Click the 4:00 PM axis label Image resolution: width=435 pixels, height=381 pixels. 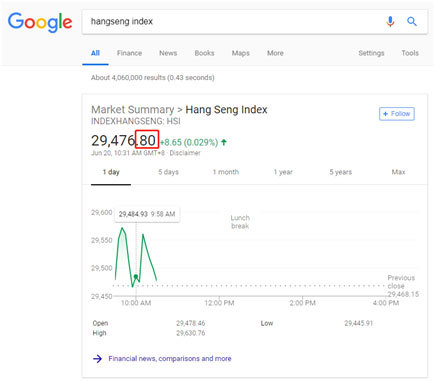coord(386,303)
